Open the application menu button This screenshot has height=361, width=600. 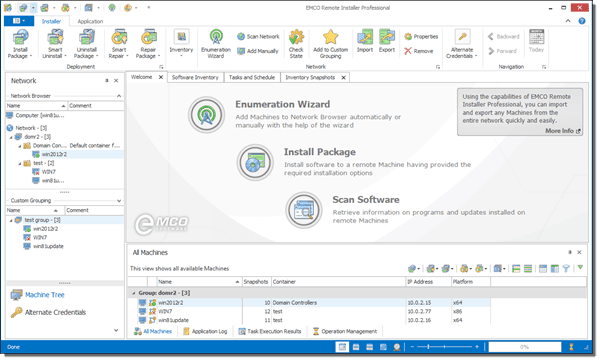(x=18, y=21)
